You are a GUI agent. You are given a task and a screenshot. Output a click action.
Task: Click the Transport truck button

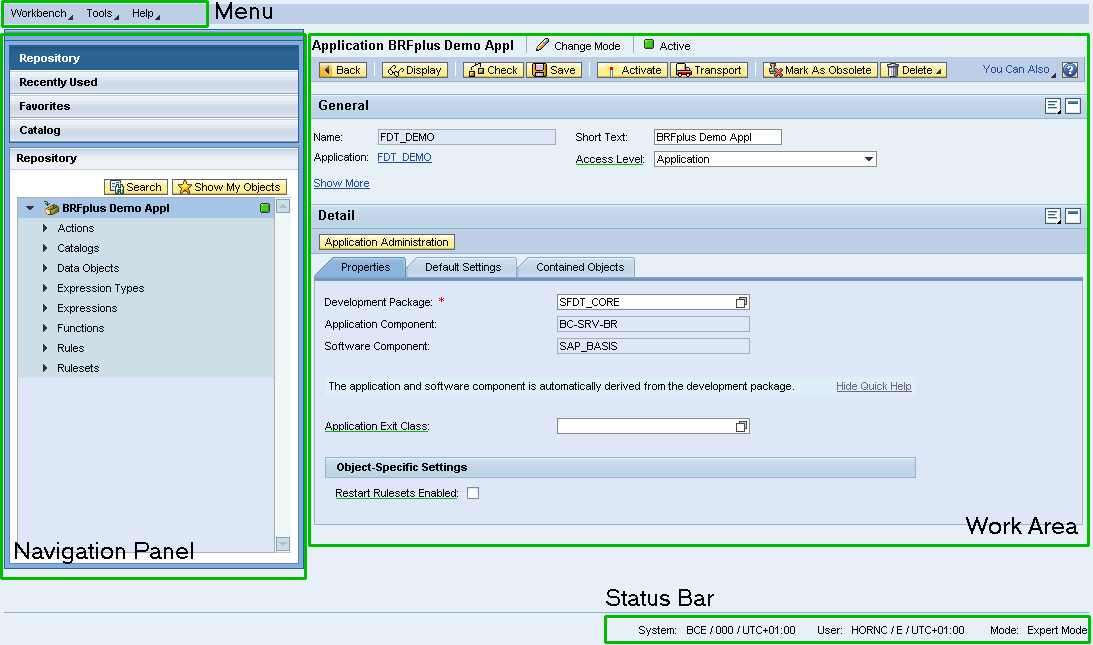(709, 70)
